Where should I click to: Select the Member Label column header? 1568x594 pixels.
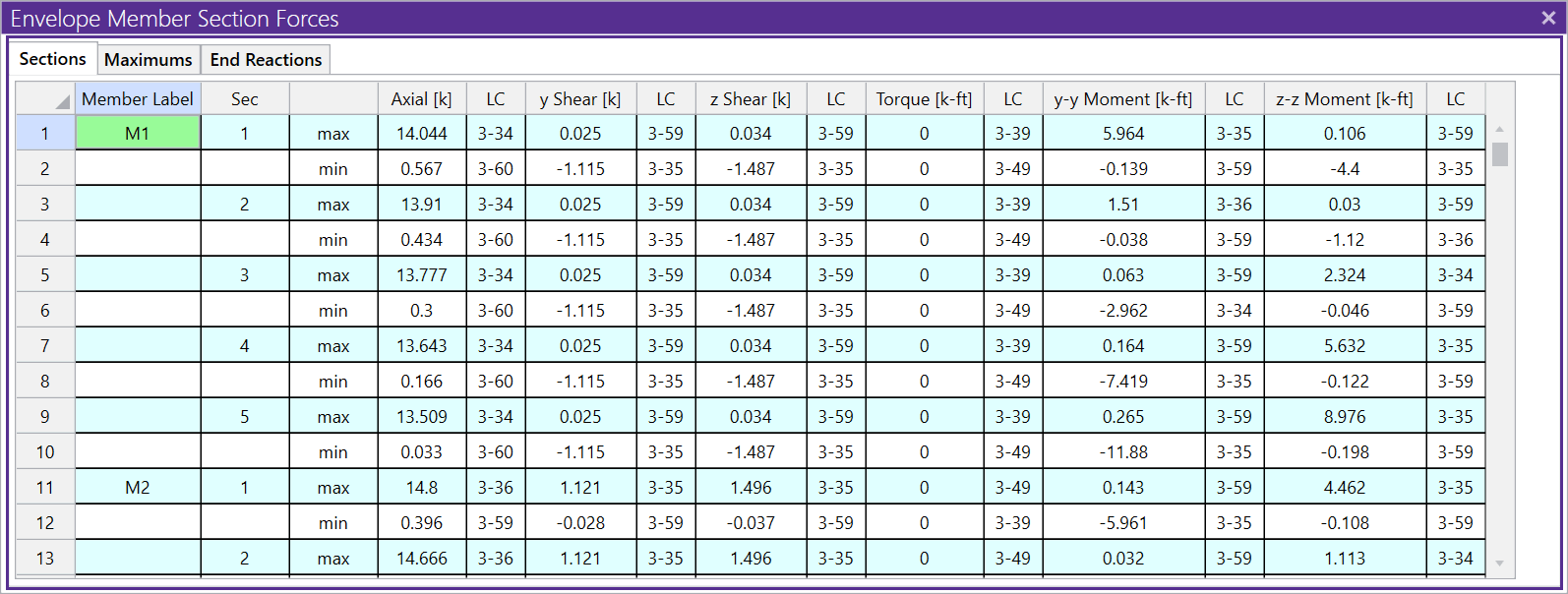point(138,98)
